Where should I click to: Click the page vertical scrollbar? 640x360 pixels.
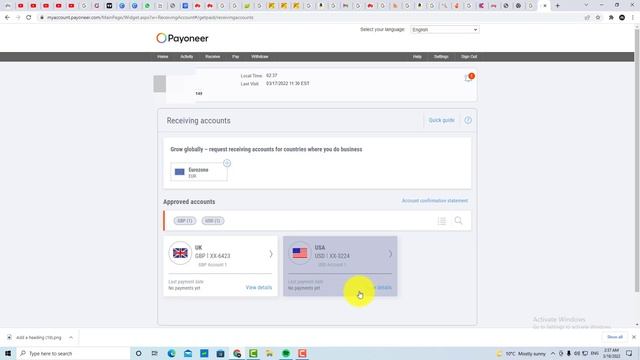(637, 159)
